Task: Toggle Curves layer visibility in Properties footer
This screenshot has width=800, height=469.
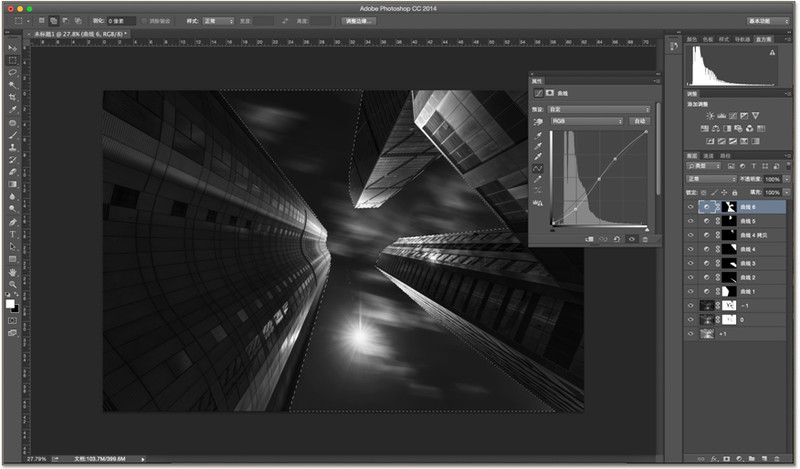Action: point(631,239)
